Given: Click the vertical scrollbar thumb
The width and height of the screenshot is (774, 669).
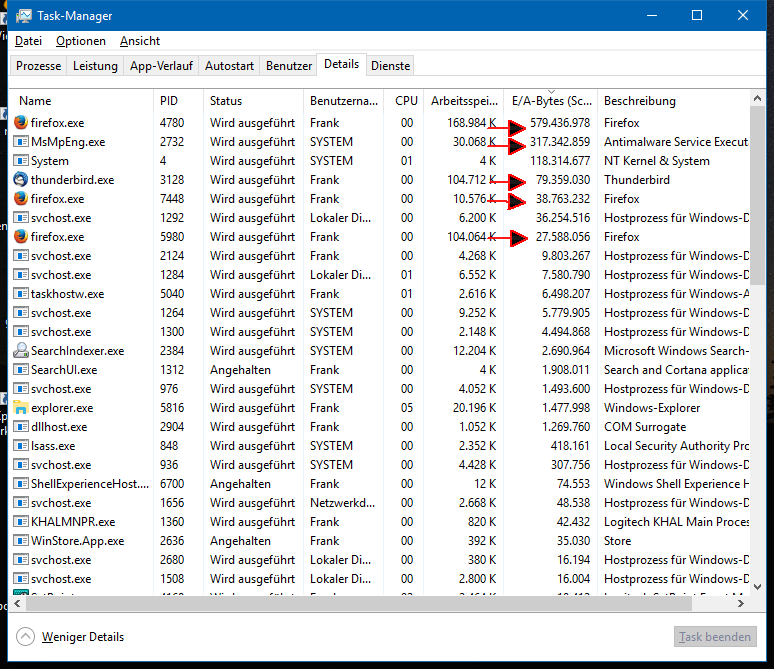Looking at the screenshot, I should pos(757,196).
